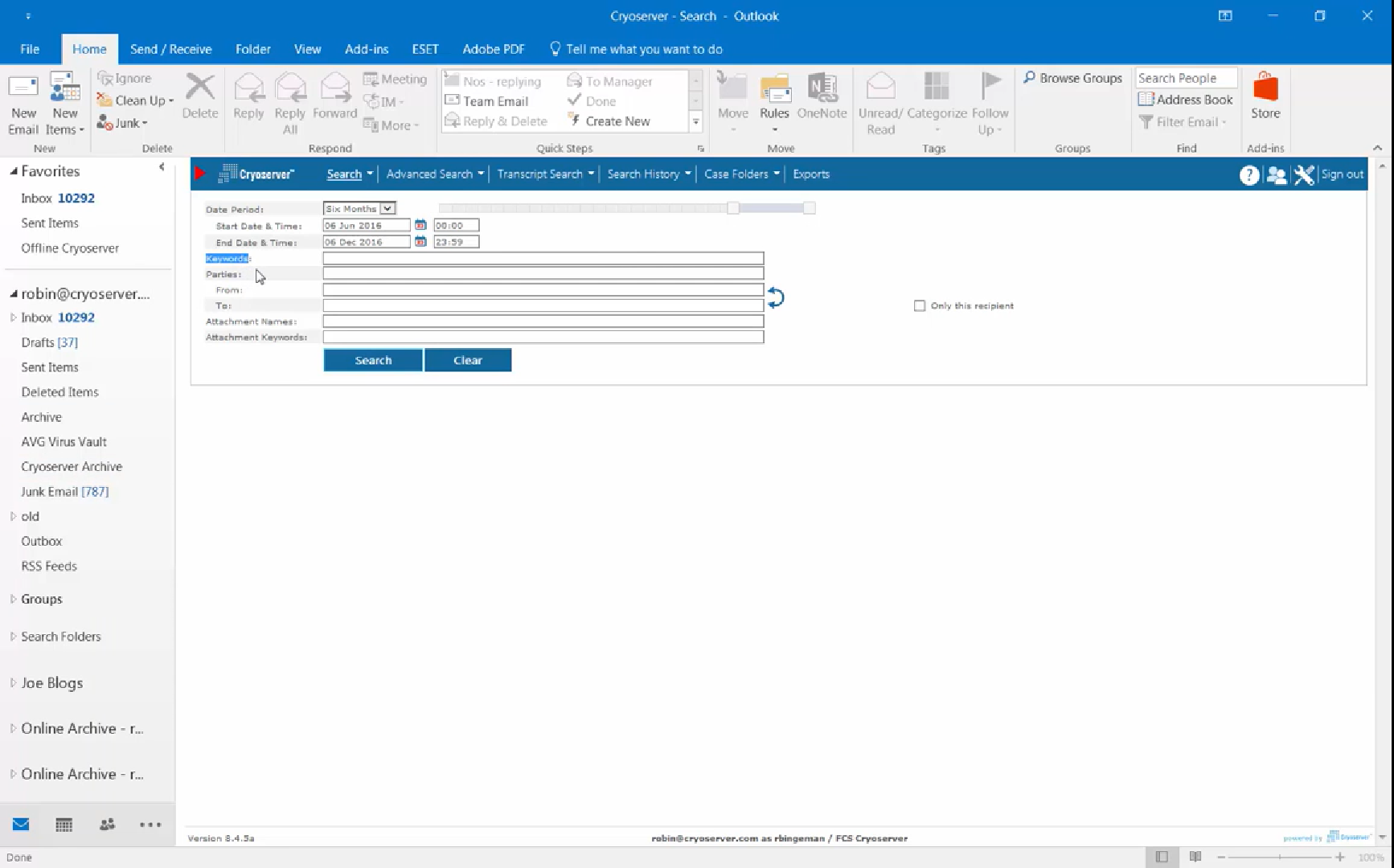Open the Date Period dropdown

click(359, 208)
